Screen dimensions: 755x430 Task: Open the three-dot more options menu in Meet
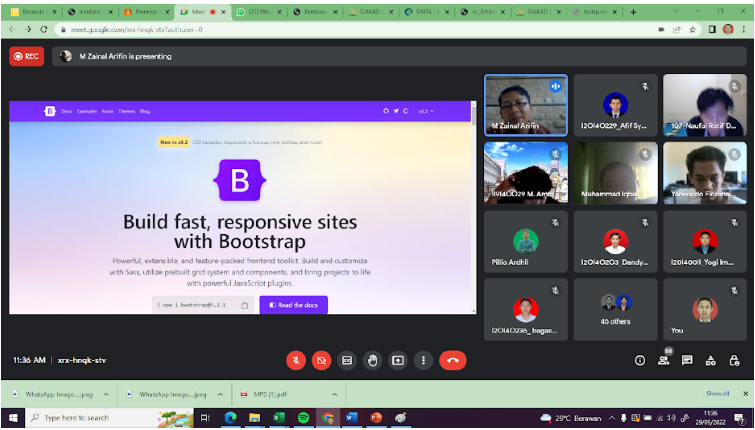coord(424,360)
